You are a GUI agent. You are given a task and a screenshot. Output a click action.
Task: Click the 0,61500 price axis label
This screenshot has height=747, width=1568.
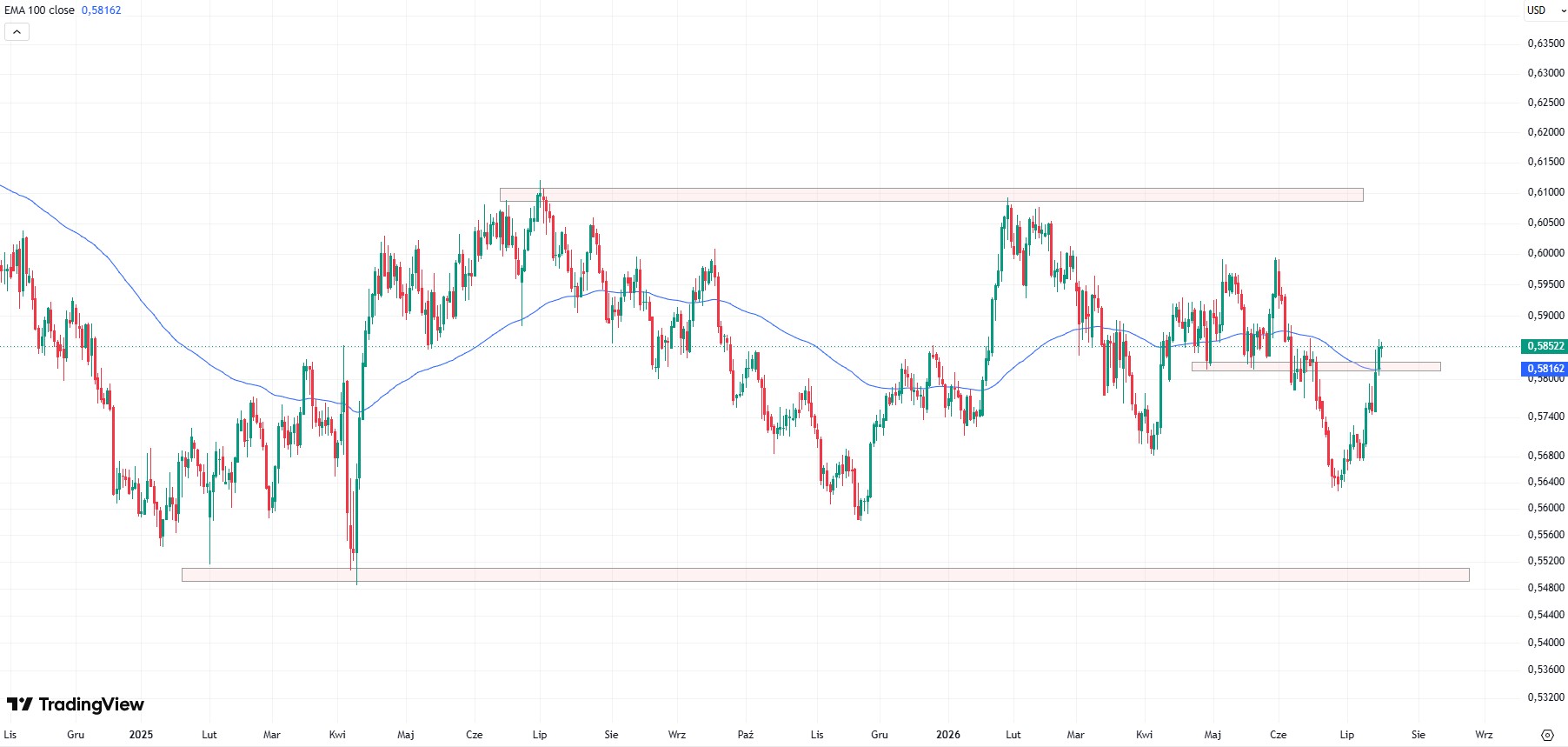(x=1545, y=162)
